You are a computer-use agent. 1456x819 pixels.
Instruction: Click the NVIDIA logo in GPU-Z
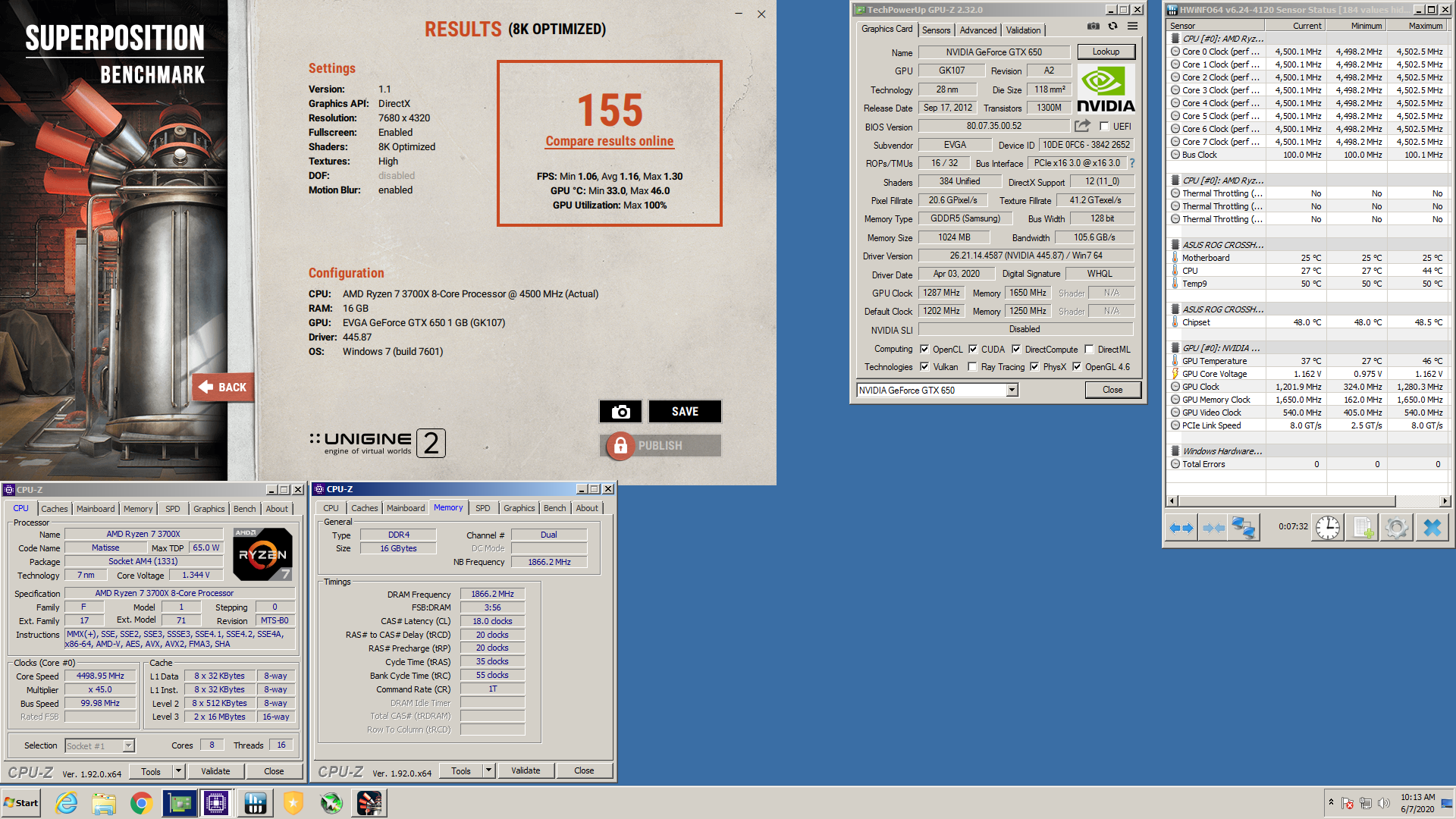coord(1106,89)
